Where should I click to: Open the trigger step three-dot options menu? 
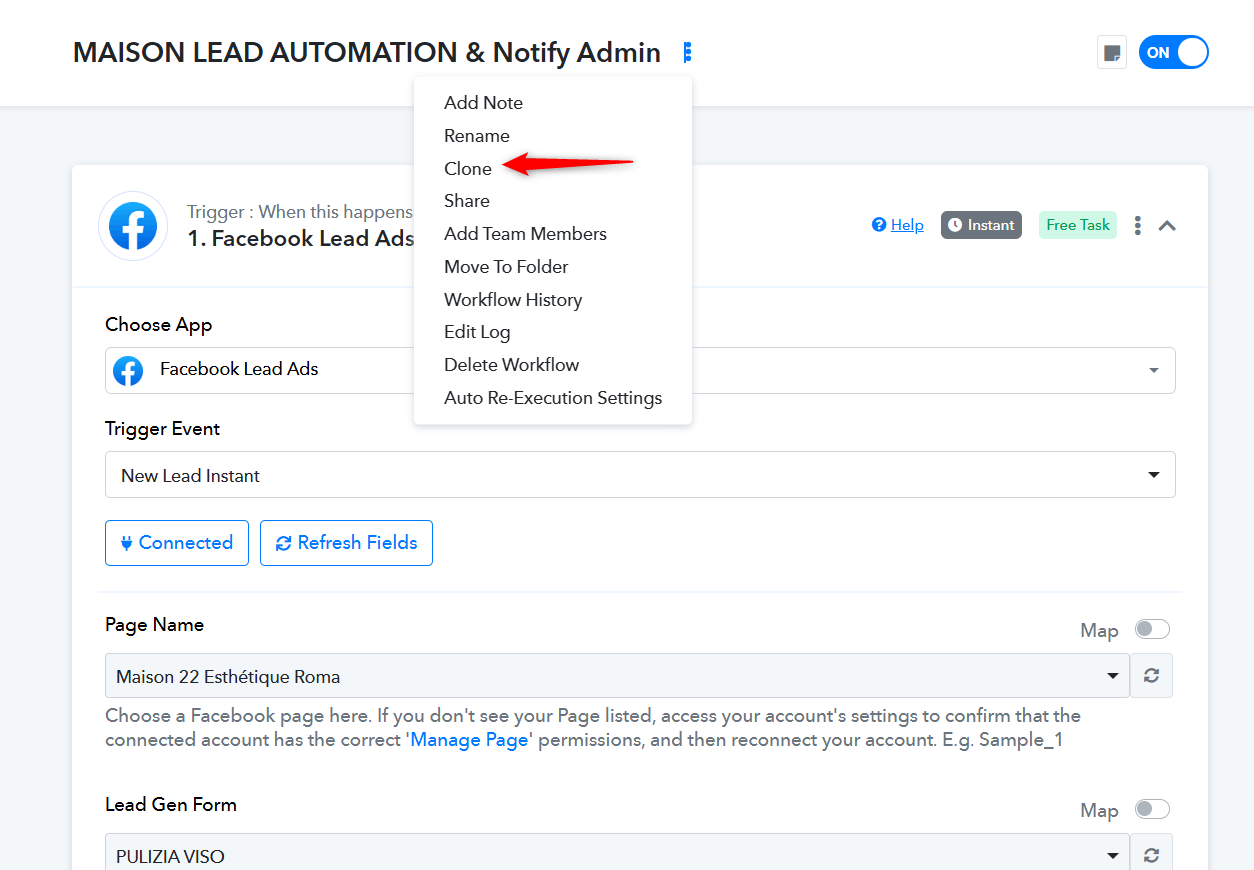(1137, 226)
